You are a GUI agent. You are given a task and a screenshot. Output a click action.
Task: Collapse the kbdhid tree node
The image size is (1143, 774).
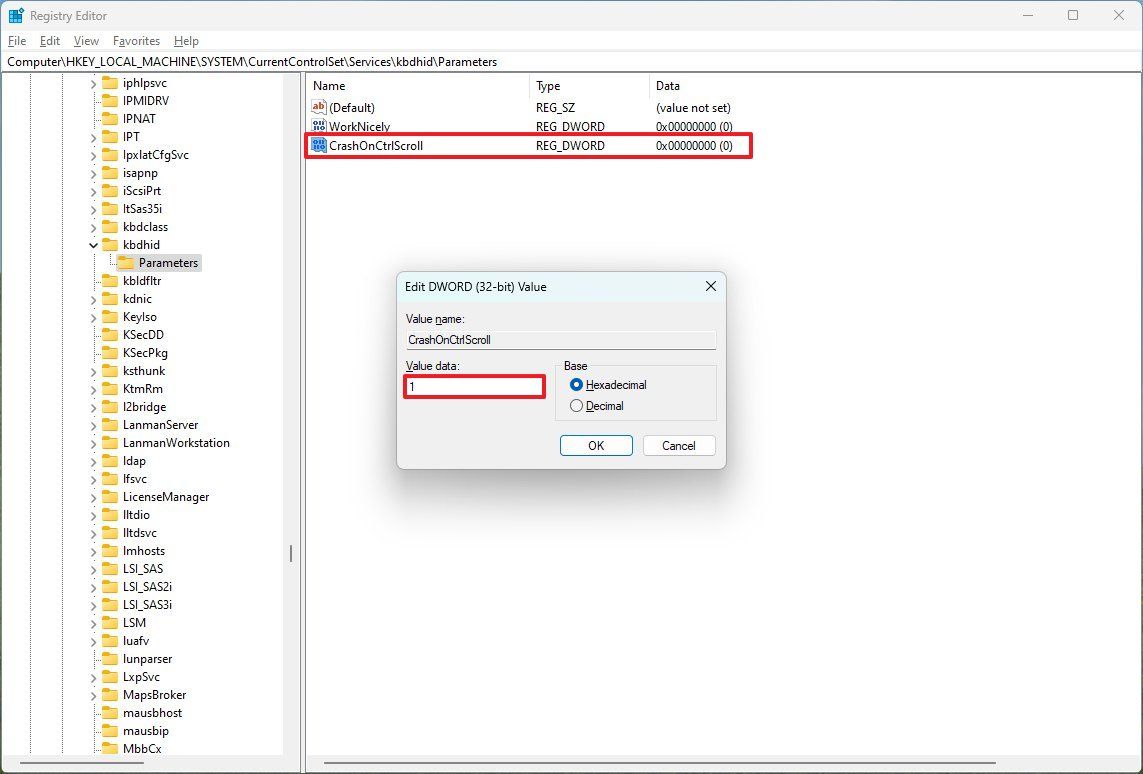pos(93,245)
